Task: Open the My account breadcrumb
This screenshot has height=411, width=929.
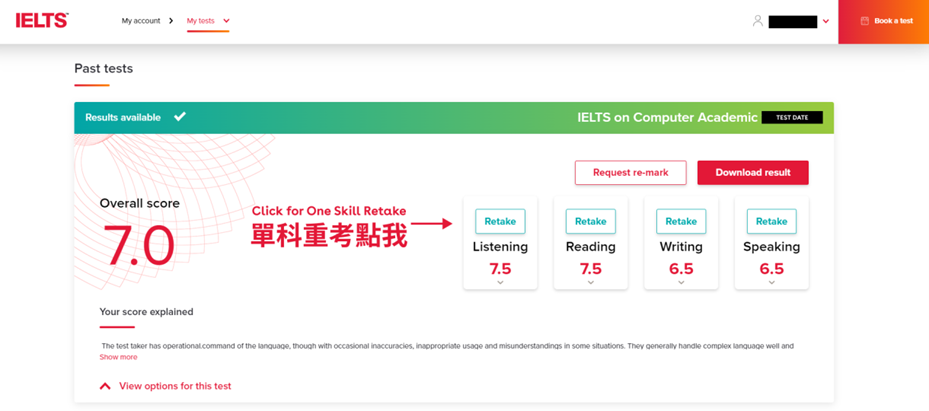Action: [x=141, y=21]
